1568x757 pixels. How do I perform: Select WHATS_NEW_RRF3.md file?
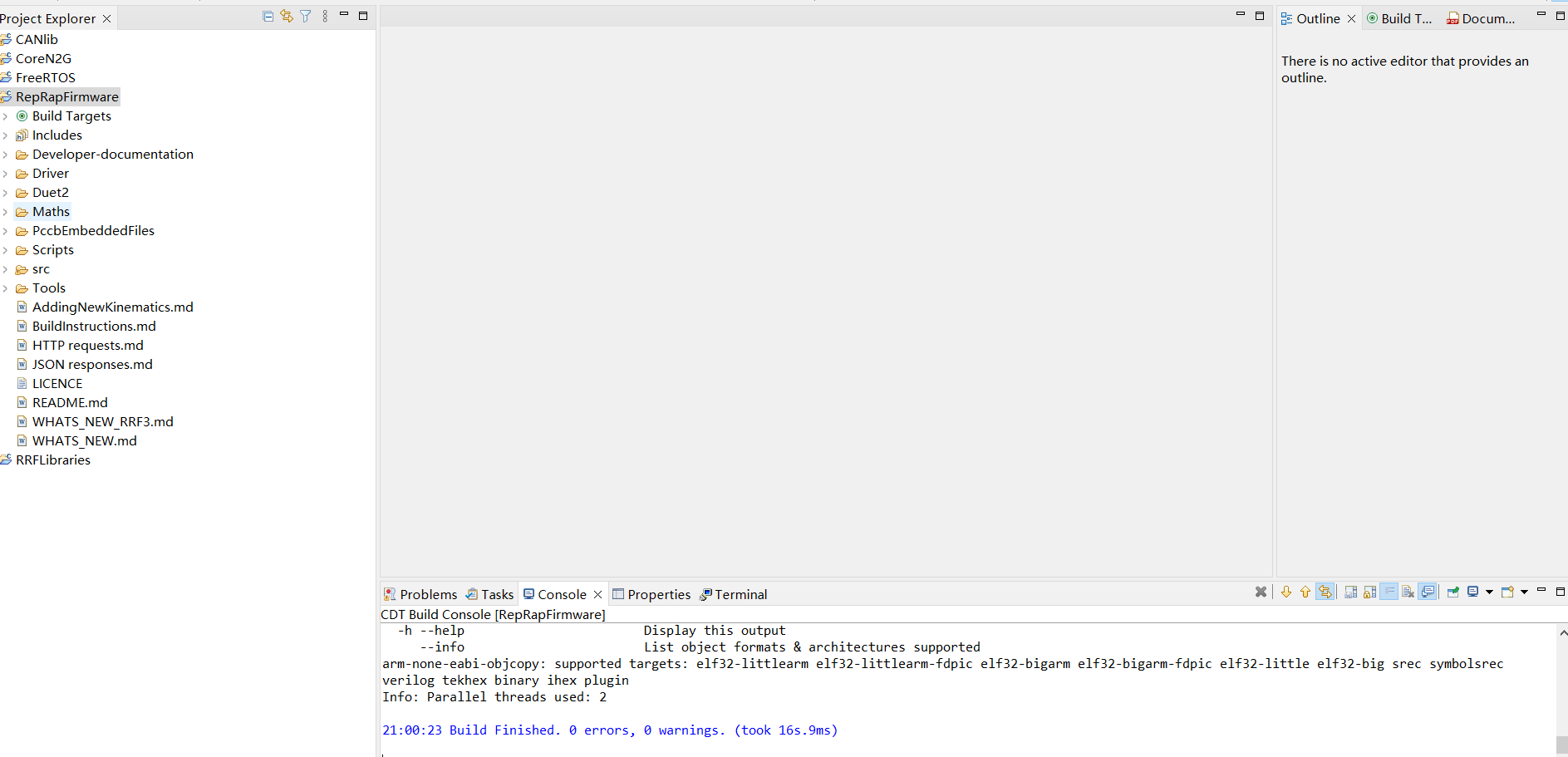coord(103,421)
